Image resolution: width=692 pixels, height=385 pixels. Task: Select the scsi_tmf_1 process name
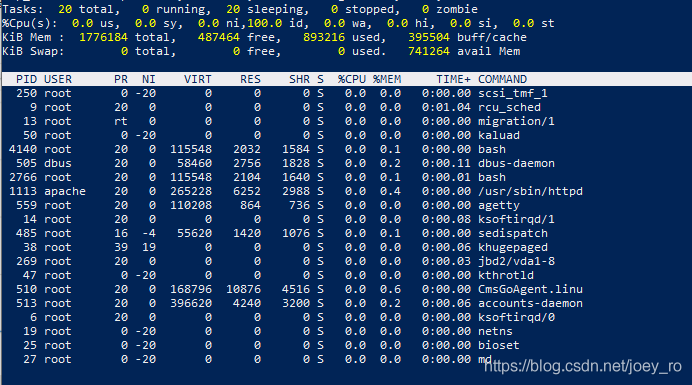pyautogui.click(x=513, y=94)
